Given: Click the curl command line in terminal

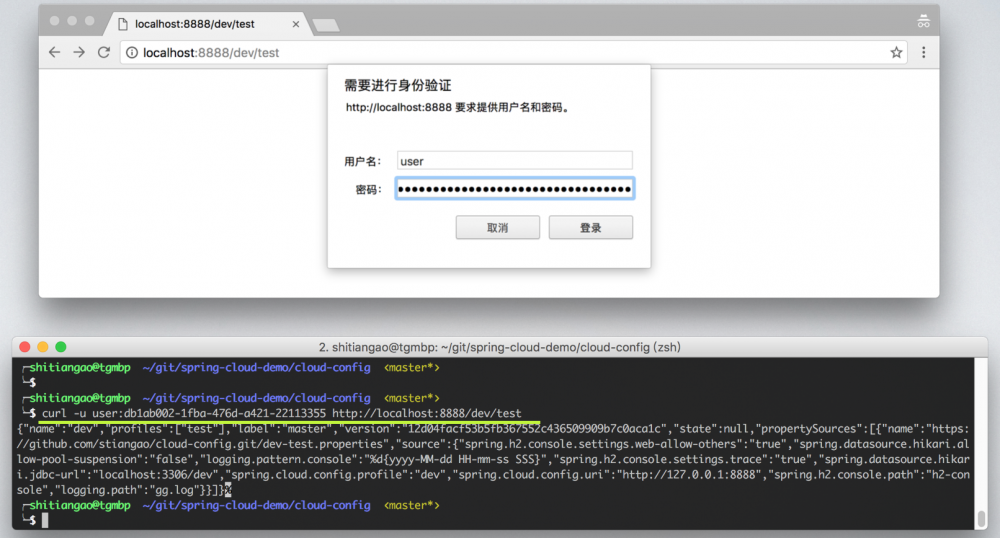Looking at the screenshot, I should tap(281, 413).
